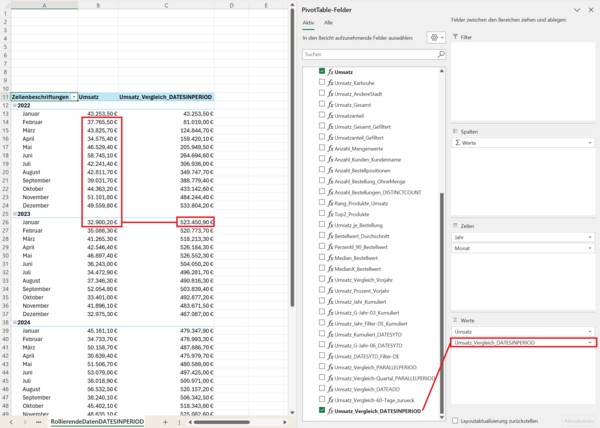Image resolution: width=600 pixels, height=428 pixels.
Task: Check the Umsatz_Karlsruhe field
Action: point(322,82)
